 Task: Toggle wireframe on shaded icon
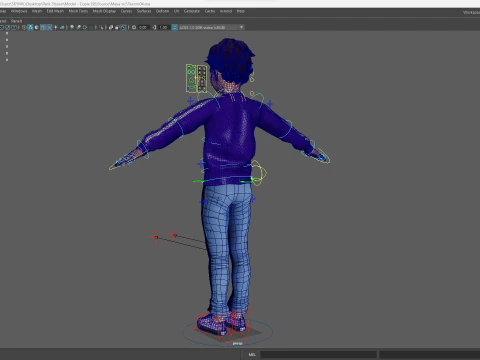point(43,27)
